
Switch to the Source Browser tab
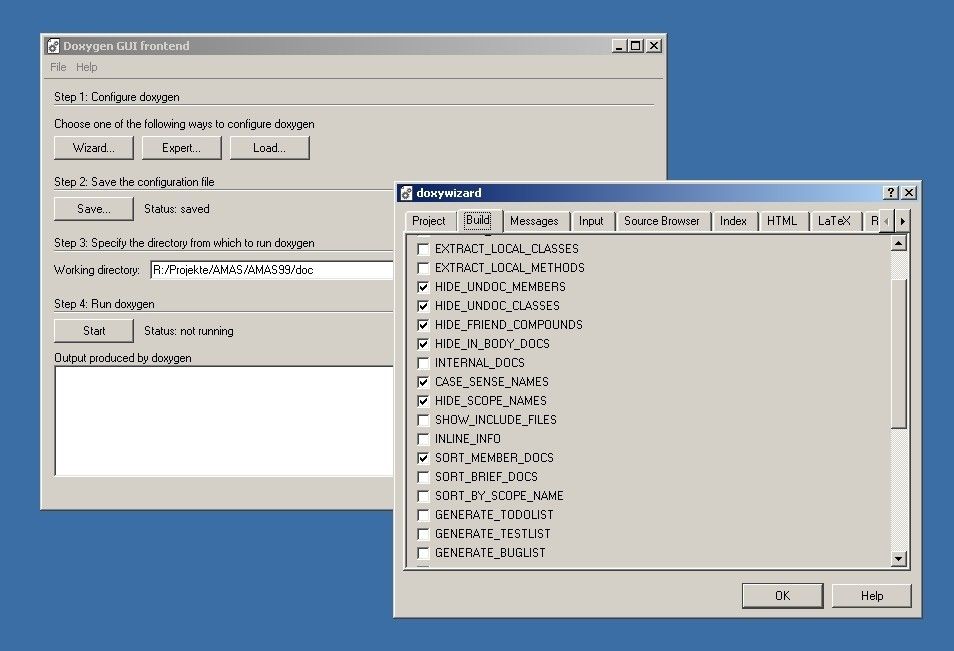pyautogui.click(x=661, y=221)
